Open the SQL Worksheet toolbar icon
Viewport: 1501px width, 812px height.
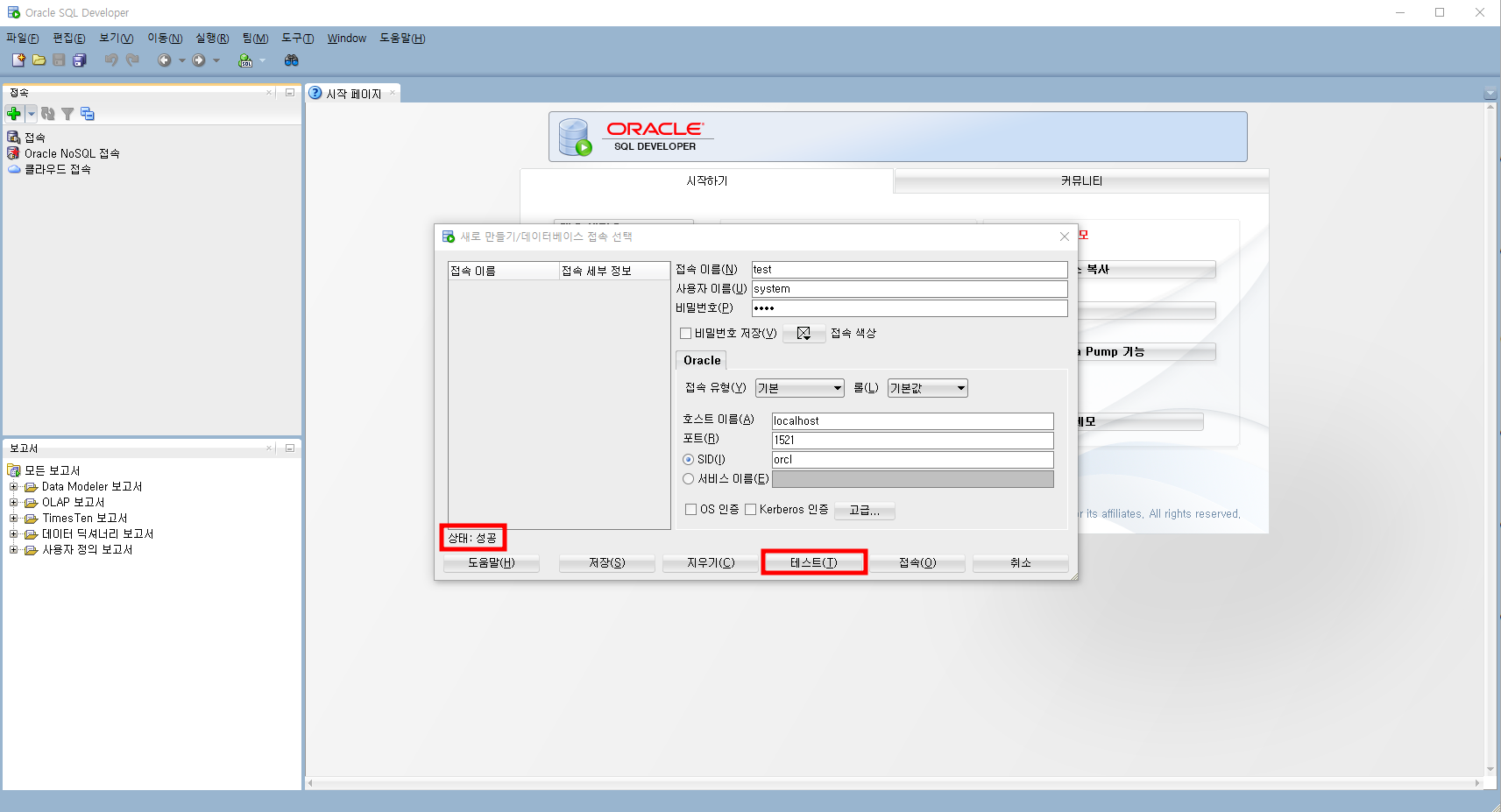coord(245,60)
